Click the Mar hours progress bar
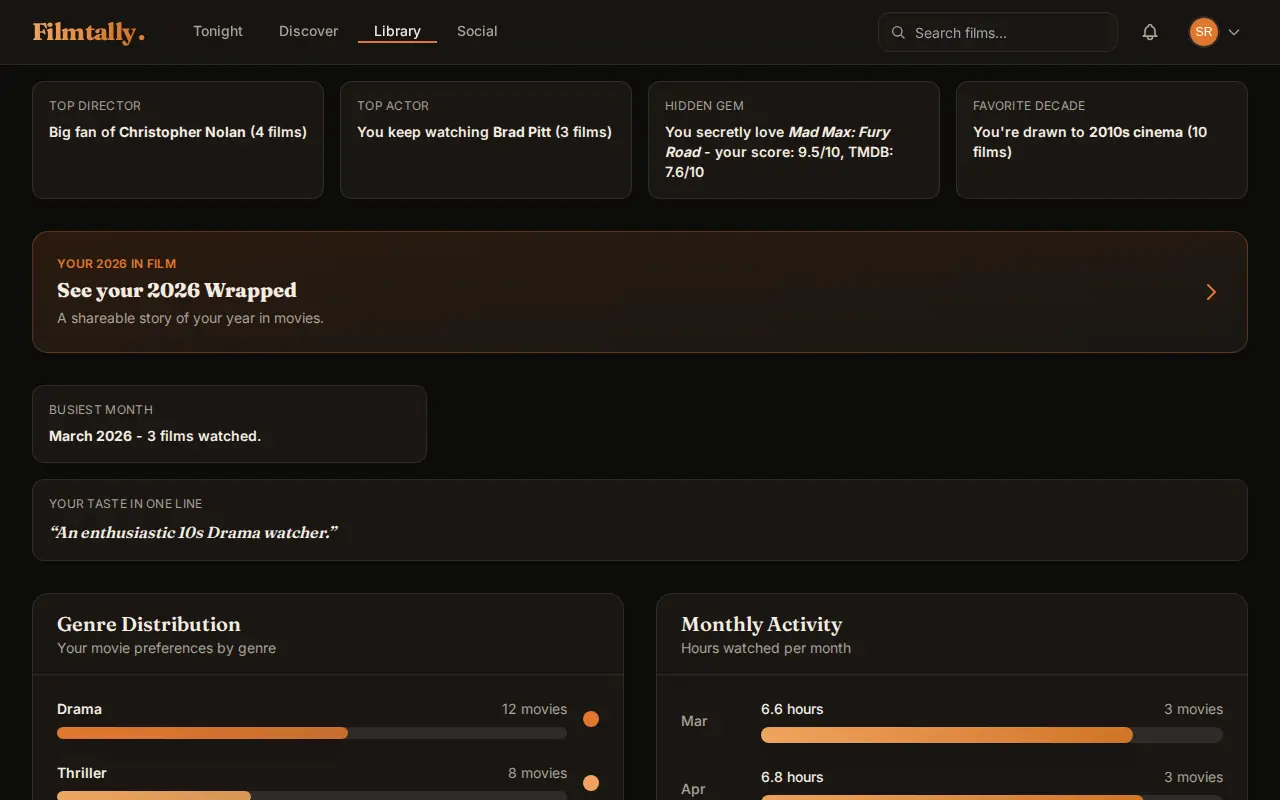The image size is (1280, 800). coord(992,735)
